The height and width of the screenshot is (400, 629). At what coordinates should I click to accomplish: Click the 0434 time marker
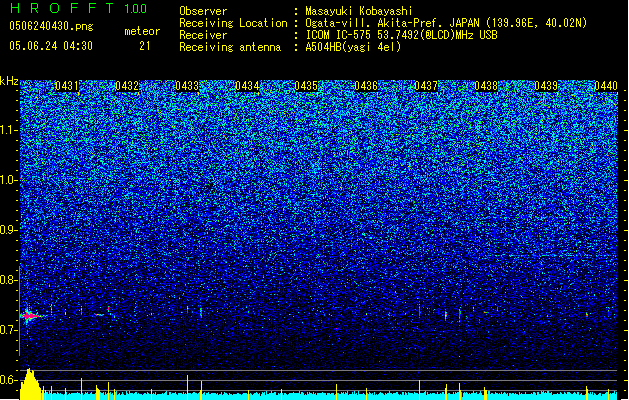(247, 86)
